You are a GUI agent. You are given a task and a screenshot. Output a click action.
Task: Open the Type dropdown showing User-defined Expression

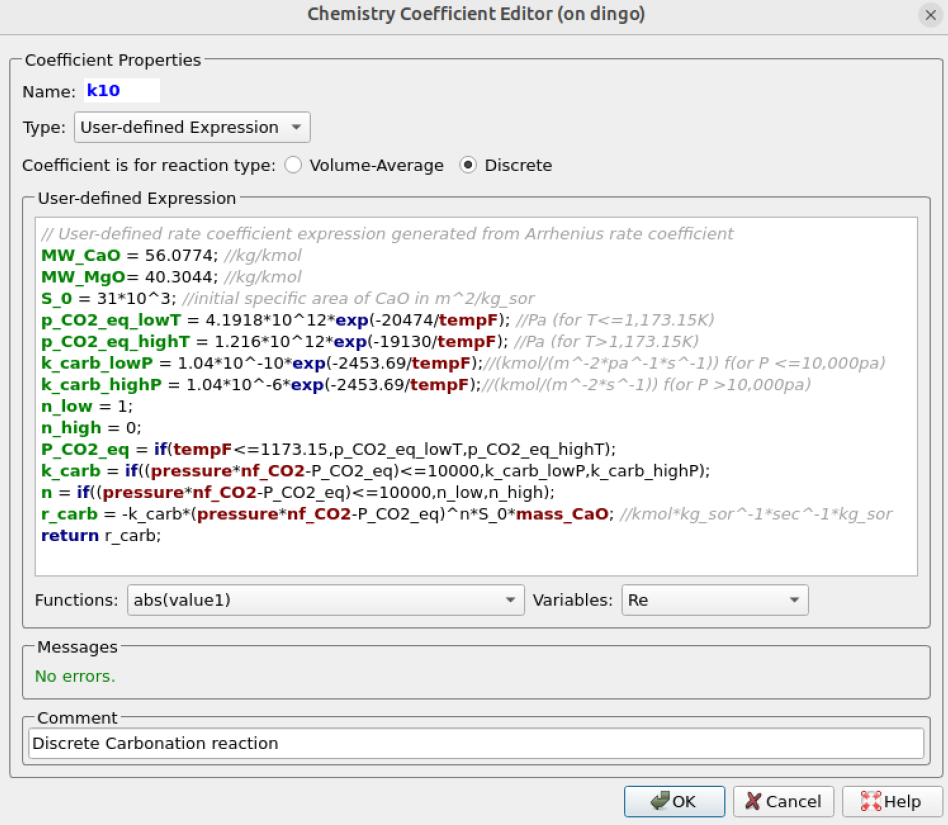tap(192, 128)
